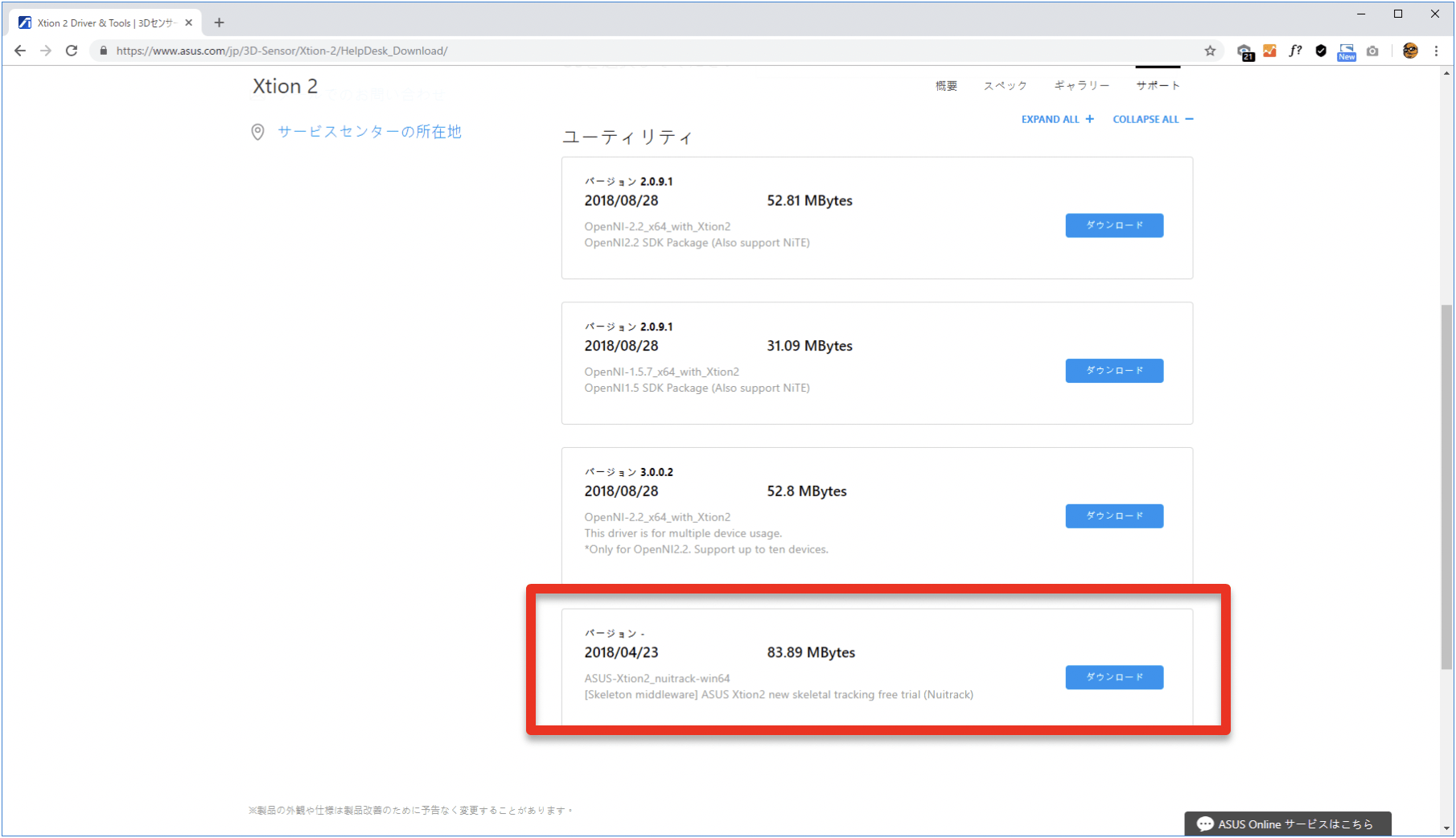Open the extension labeled New

coord(1347,52)
